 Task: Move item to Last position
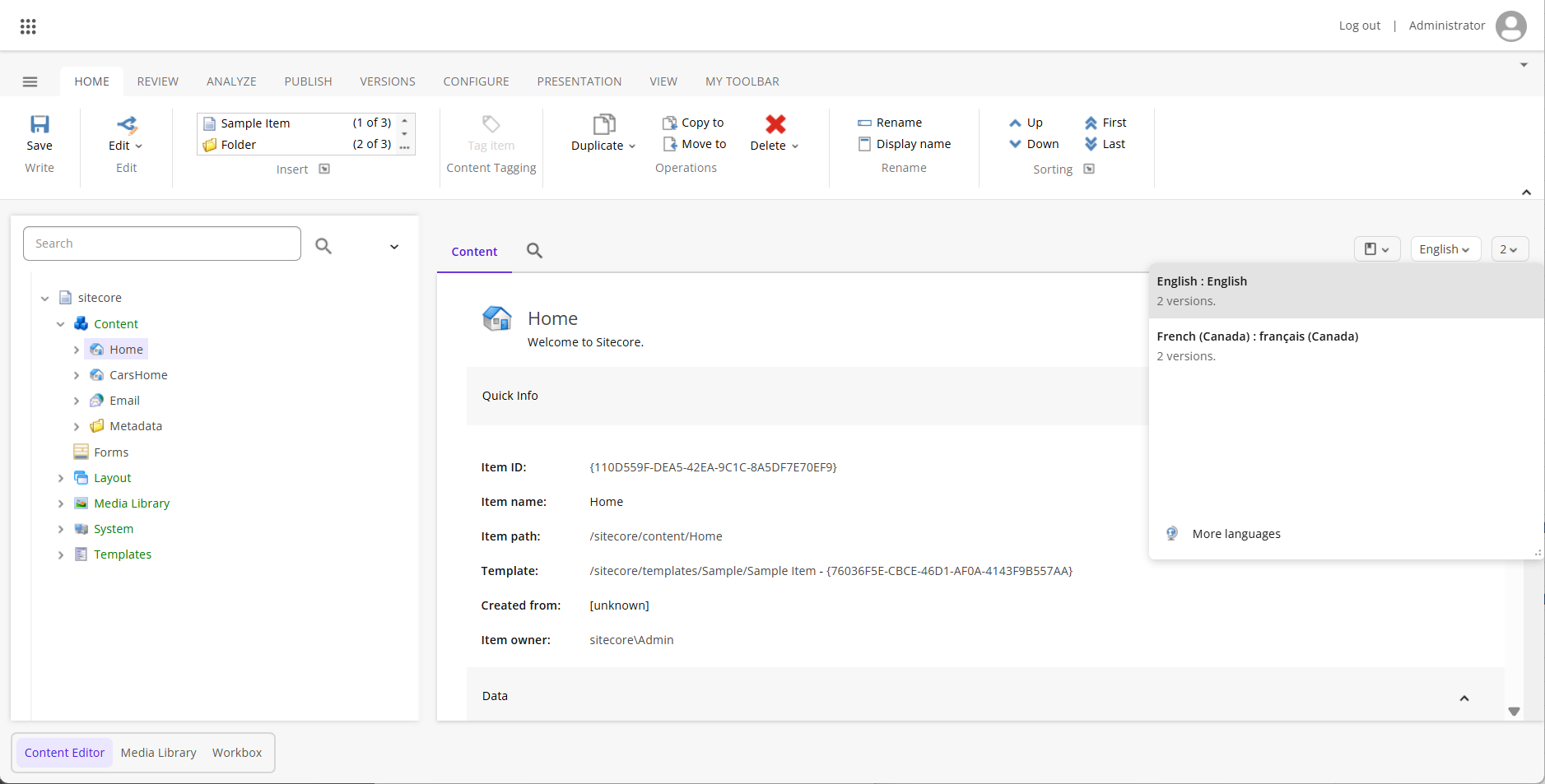(1105, 144)
